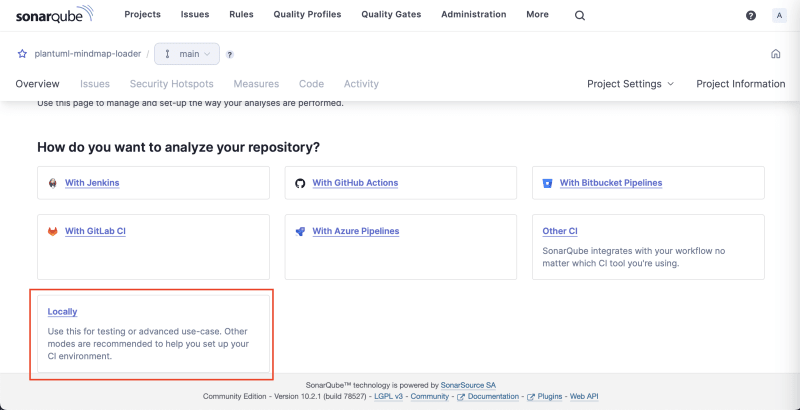The height and width of the screenshot is (410, 800).
Task: Switch to the Measures tab
Action: 256,84
